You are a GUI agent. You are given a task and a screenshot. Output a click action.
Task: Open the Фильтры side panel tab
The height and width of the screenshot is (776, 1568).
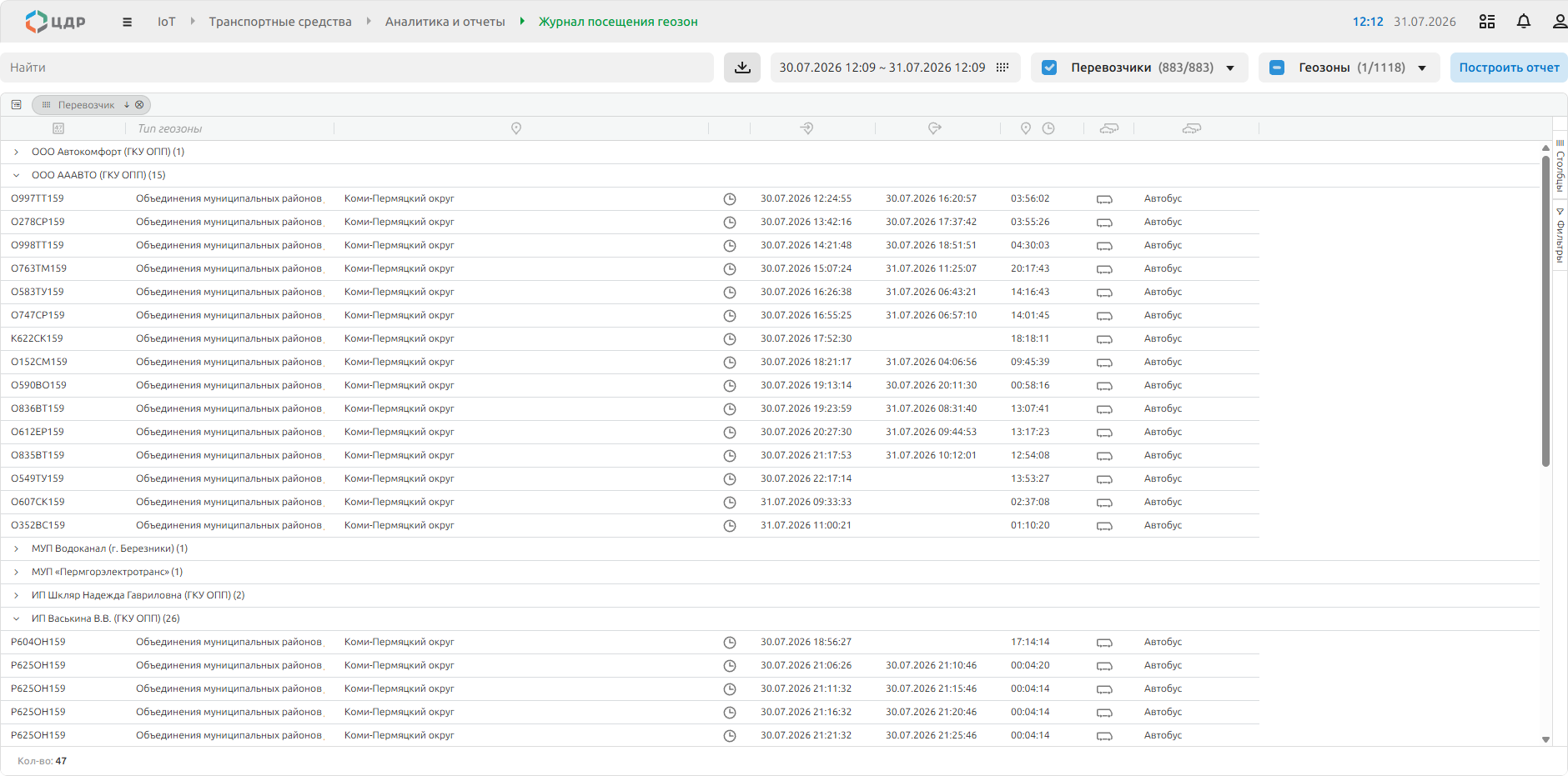pos(1560,234)
